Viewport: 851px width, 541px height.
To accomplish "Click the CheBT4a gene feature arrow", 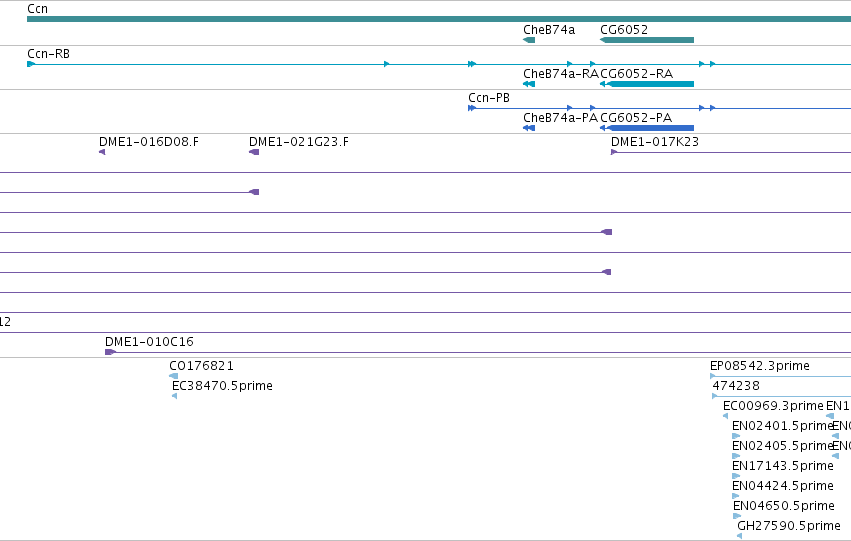I will [x=529, y=40].
